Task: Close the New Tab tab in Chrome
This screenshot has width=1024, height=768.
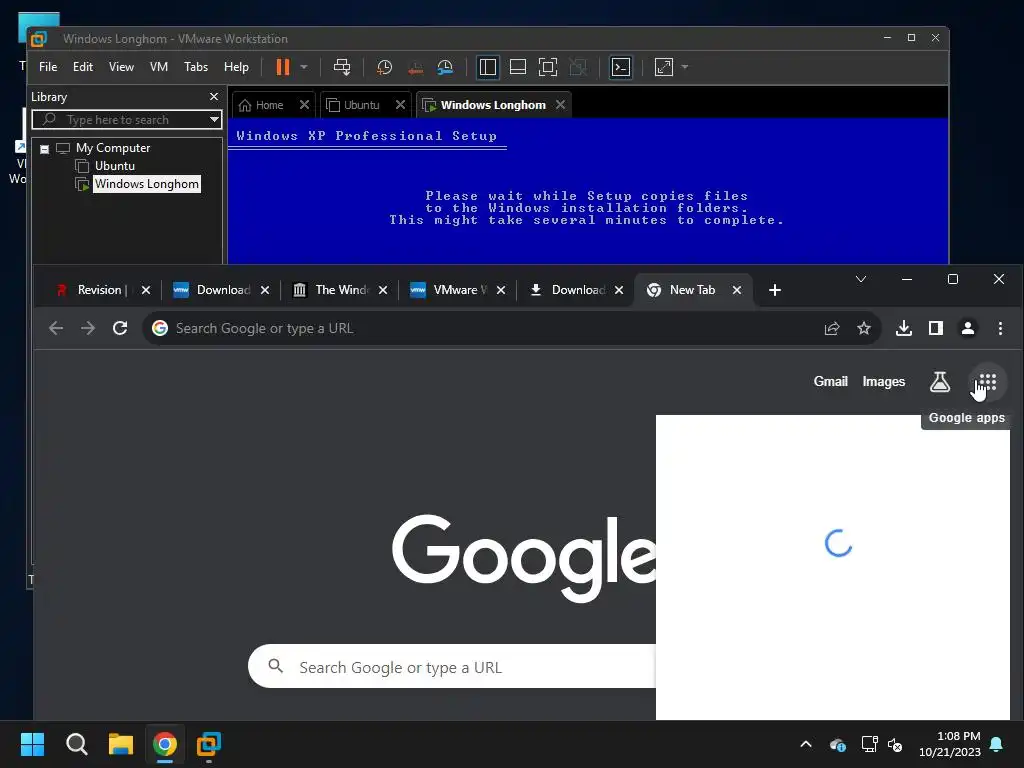Action: click(x=737, y=290)
